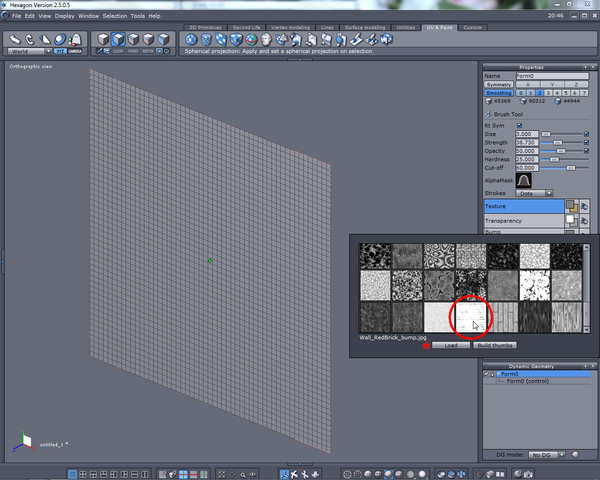600x480 pixels.
Task: Open the Strokes dropdown showing Dots
Action: [535, 193]
